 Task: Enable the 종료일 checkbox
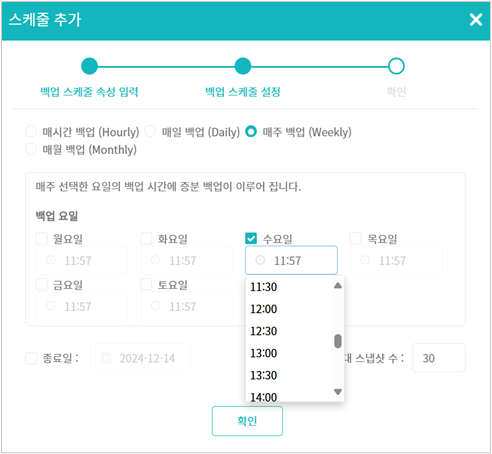click(x=31, y=359)
